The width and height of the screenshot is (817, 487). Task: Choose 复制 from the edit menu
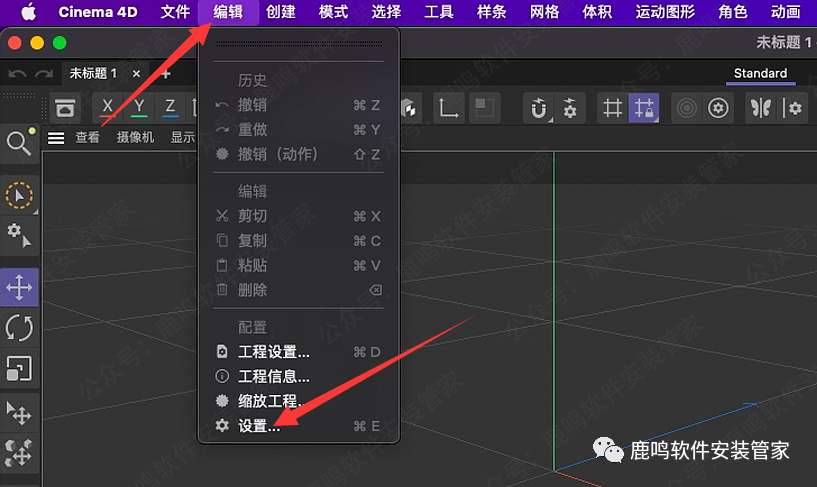point(299,241)
